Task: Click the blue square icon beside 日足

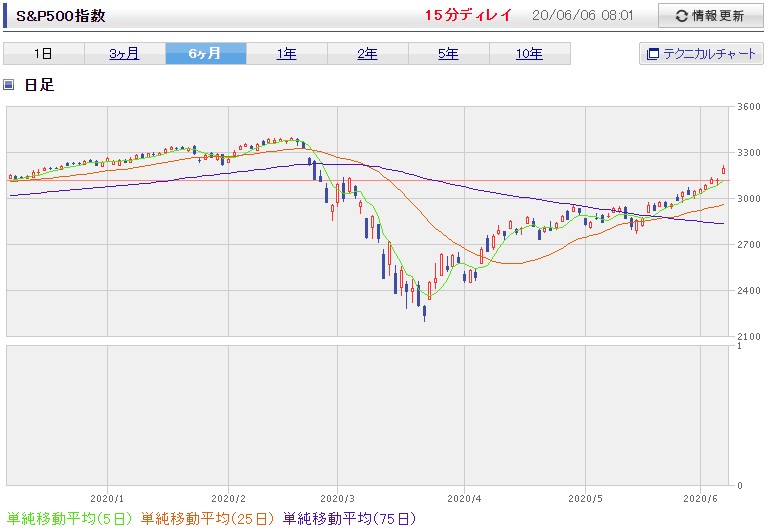Action: (8, 85)
